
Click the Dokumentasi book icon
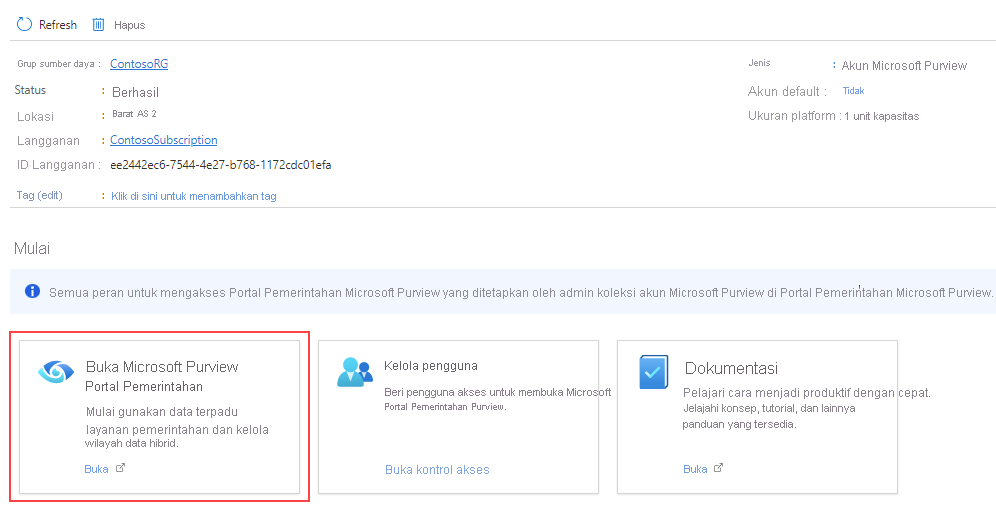654,372
